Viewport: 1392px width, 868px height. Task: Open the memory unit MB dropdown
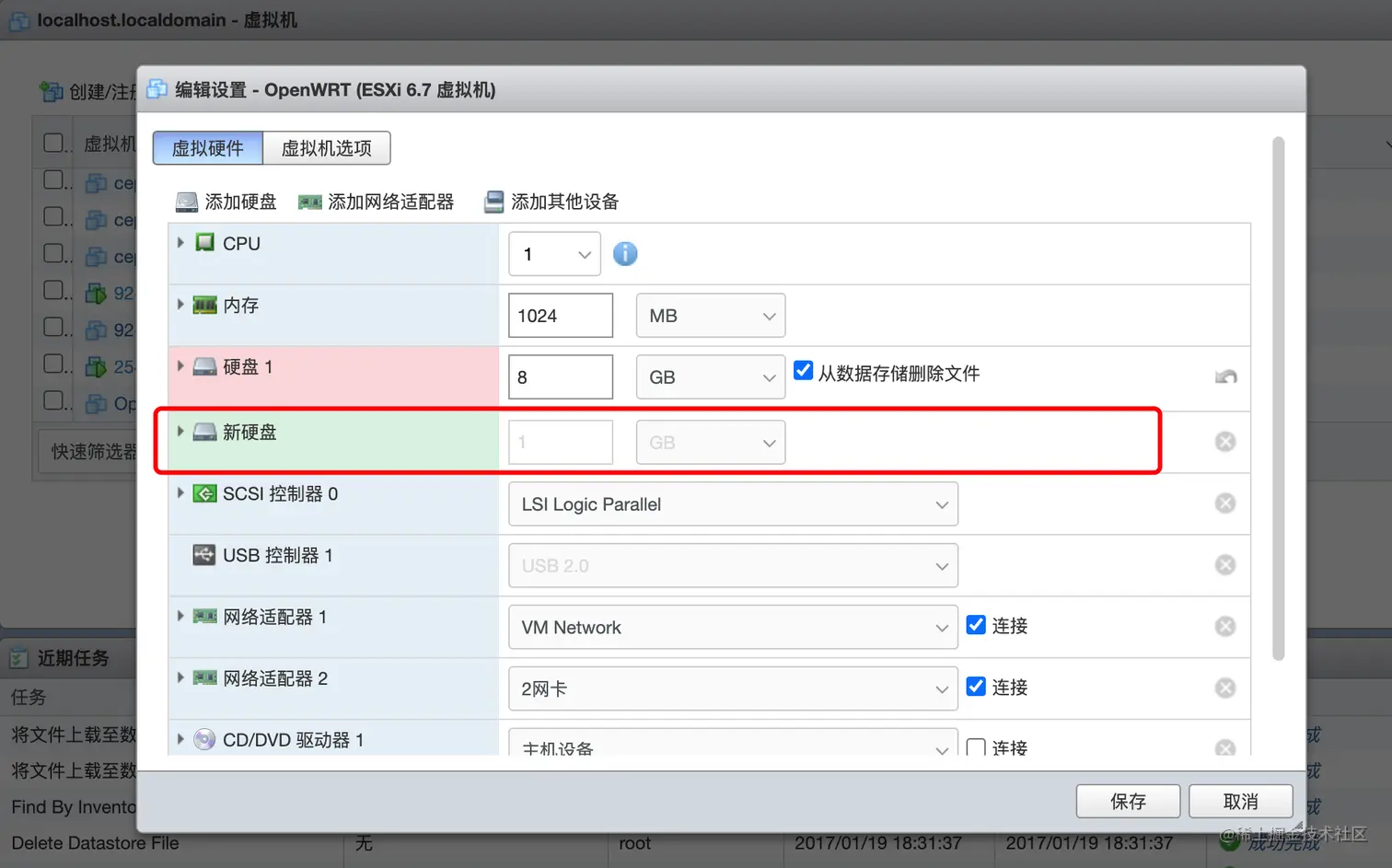pyautogui.click(x=711, y=316)
